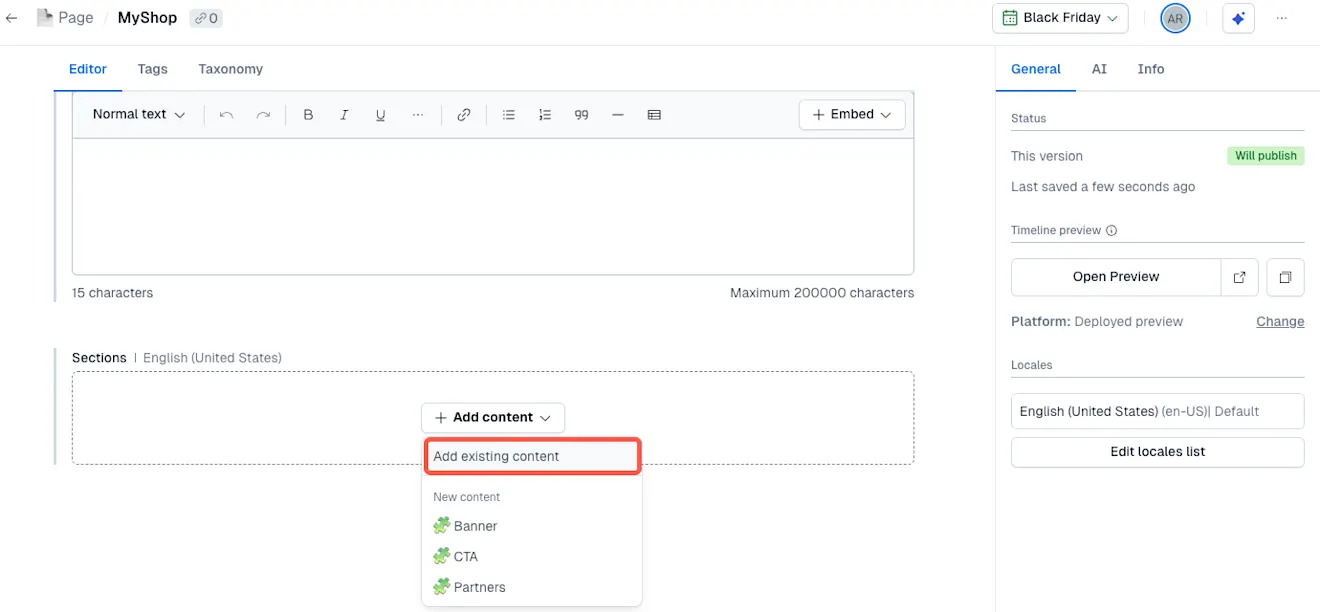Insert a table
The image size is (1320, 612).
coord(654,115)
